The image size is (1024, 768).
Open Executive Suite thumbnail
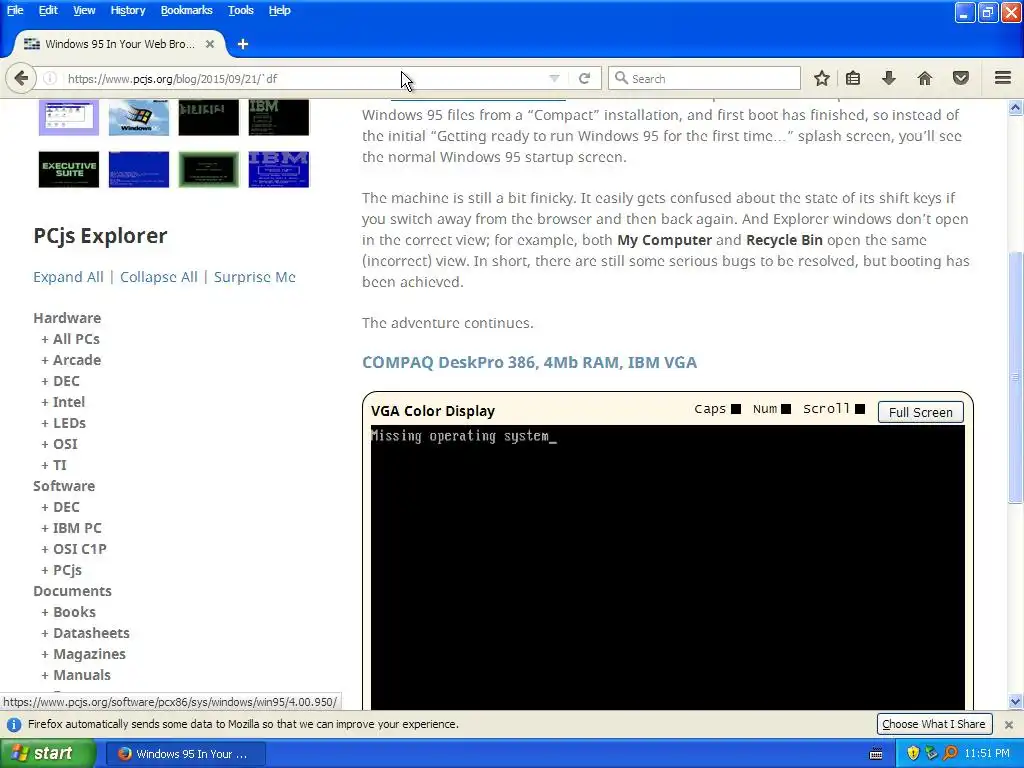click(x=69, y=170)
